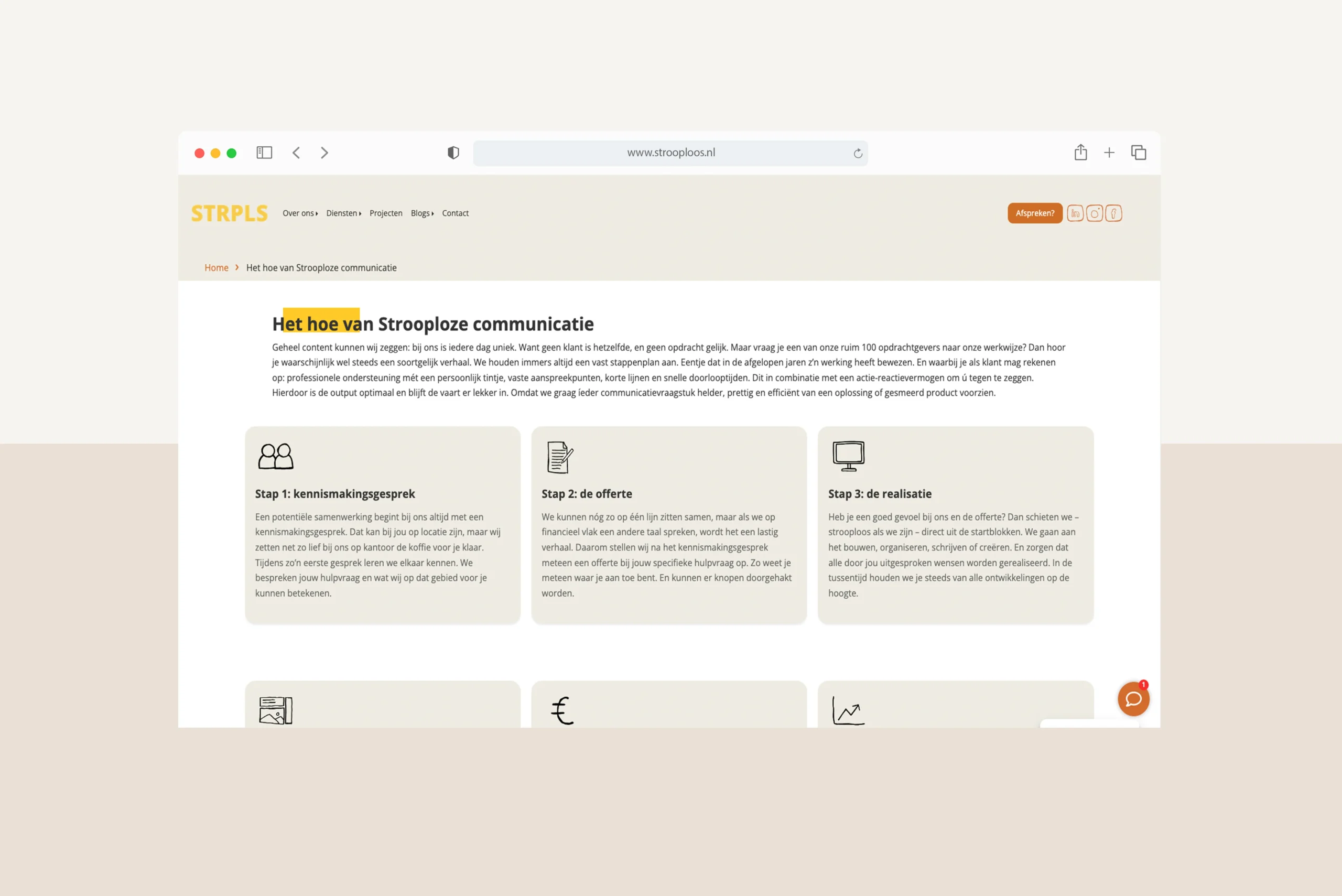This screenshot has width=1342, height=896.
Task: Expand the Diensten dropdown
Action: tap(343, 213)
